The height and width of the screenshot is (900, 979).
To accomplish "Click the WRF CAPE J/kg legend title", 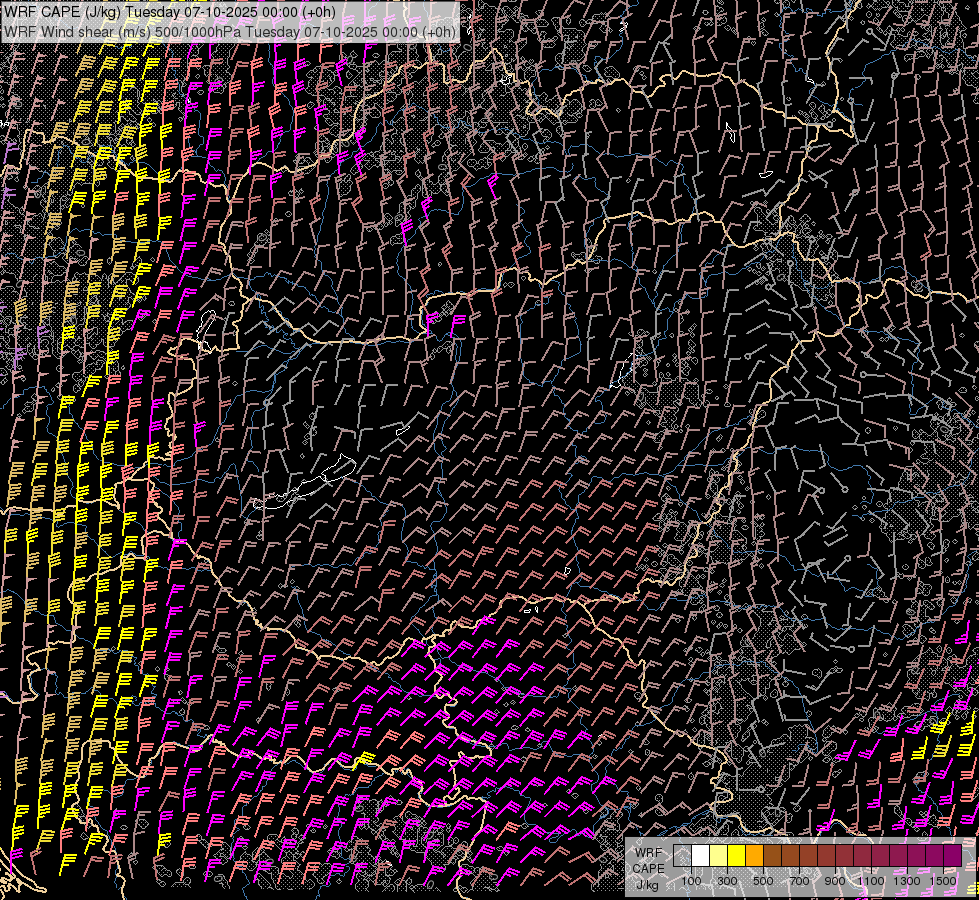I will coord(648,868).
